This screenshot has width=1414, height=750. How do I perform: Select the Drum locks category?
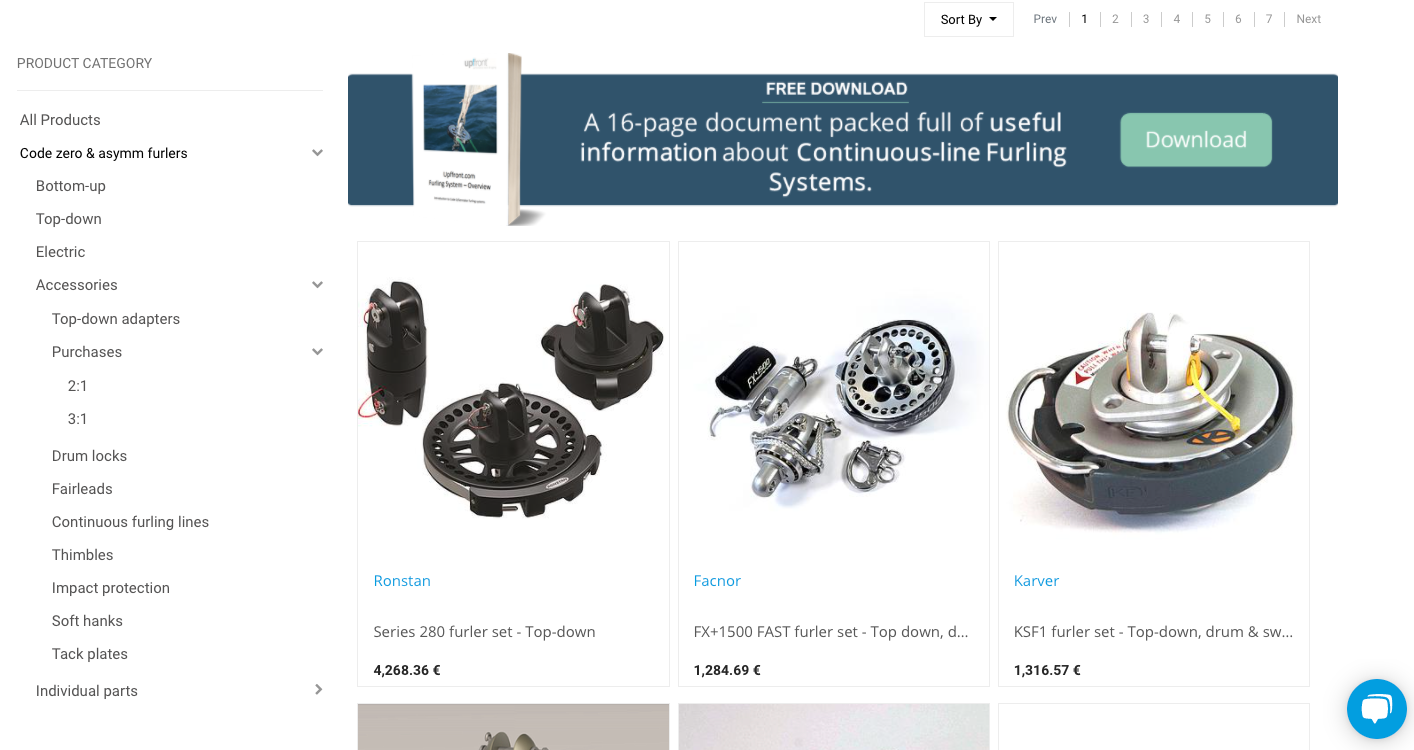89,456
